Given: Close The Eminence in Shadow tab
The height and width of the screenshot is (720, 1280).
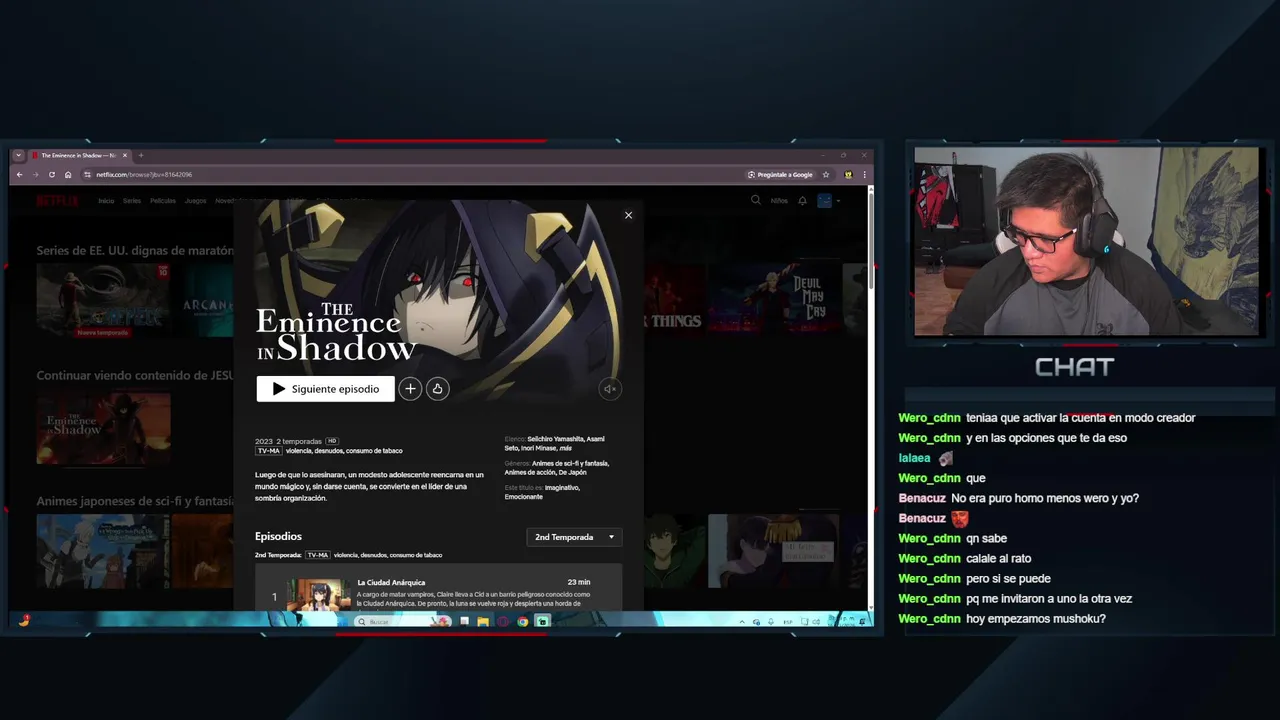Looking at the screenshot, I should coord(125,155).
